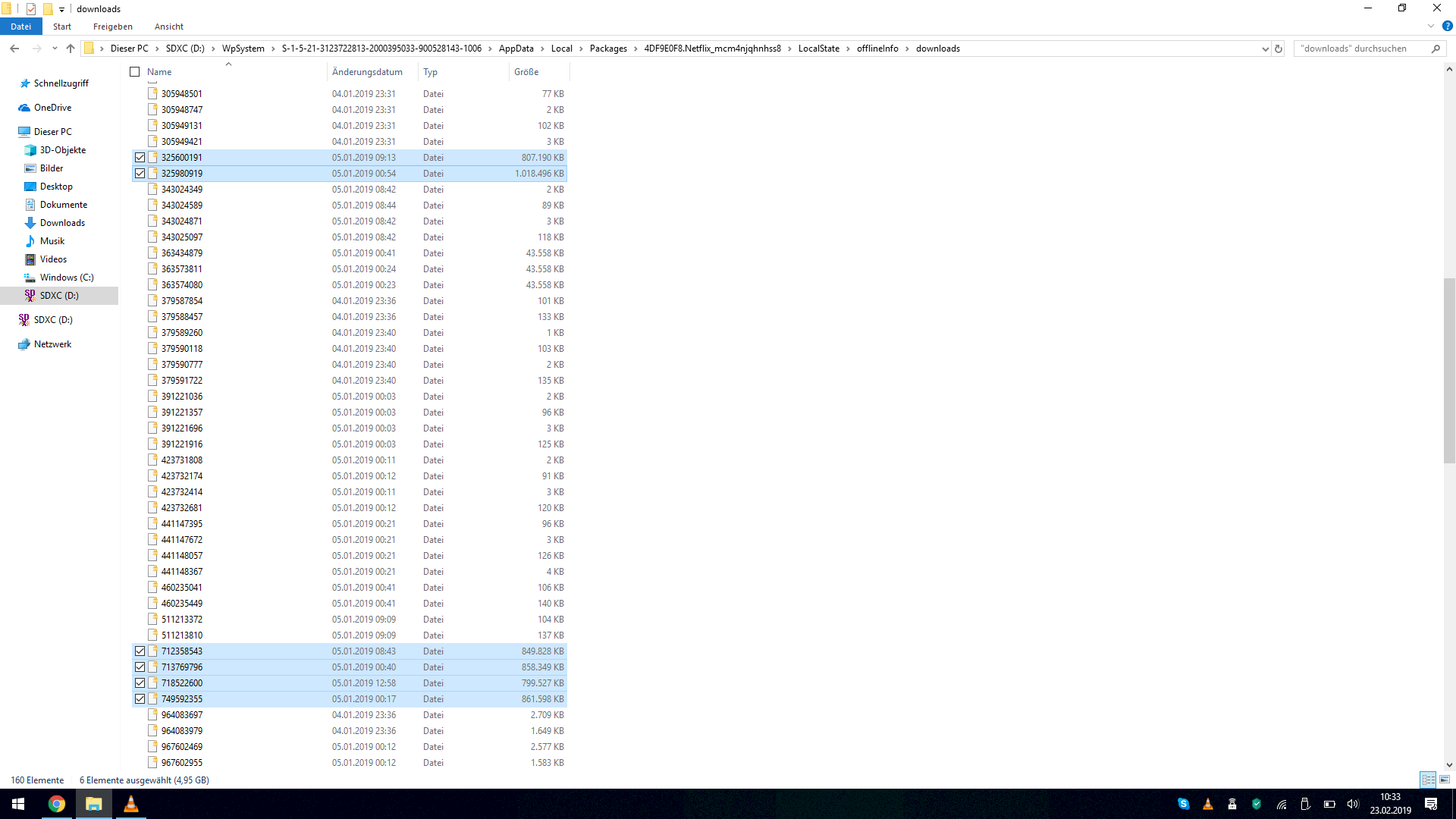Expand the quick access toolbar dropdown
1456x819 pixels.
tap(61, 8)
